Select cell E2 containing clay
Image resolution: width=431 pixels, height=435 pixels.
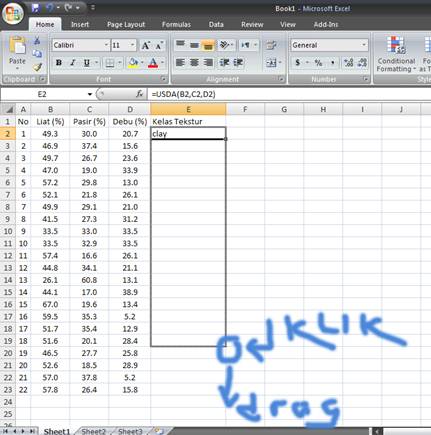(188, 134)
